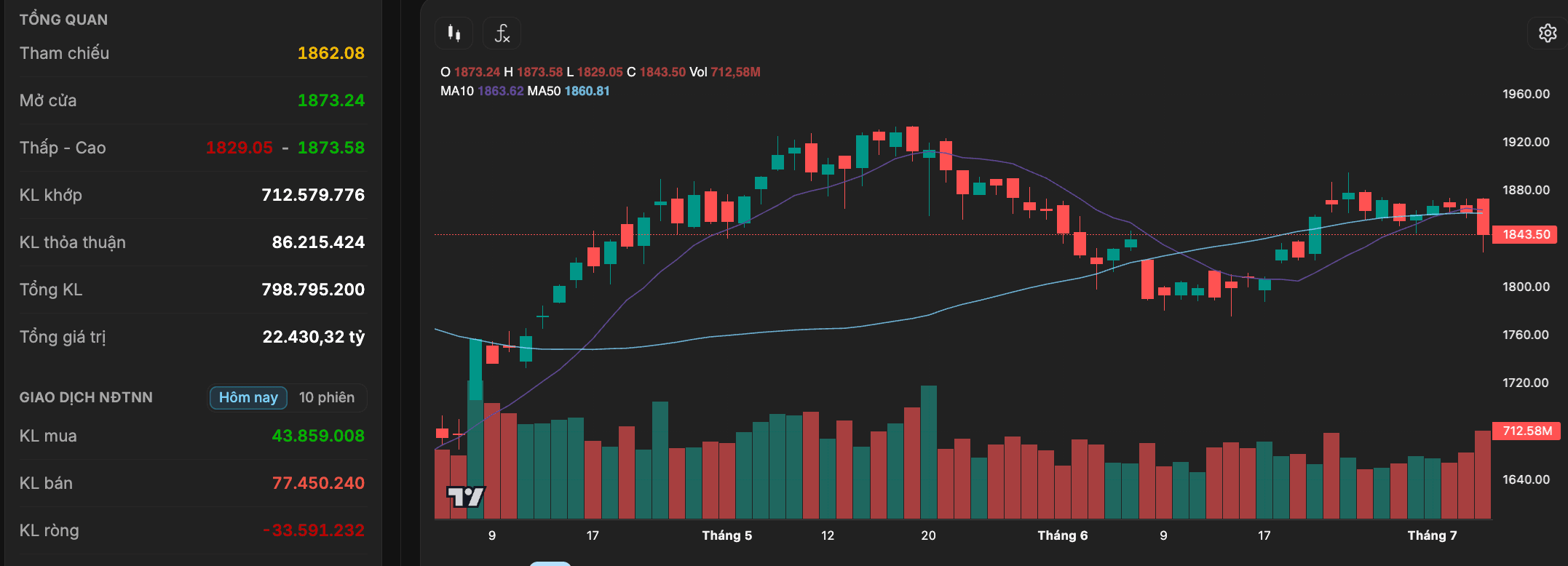Image resolution: width=1568 pixels, height=566 pixels.
Task: Click the TỔNG QUAN section header
Action: pyautogui.click(x=63, y=20)
